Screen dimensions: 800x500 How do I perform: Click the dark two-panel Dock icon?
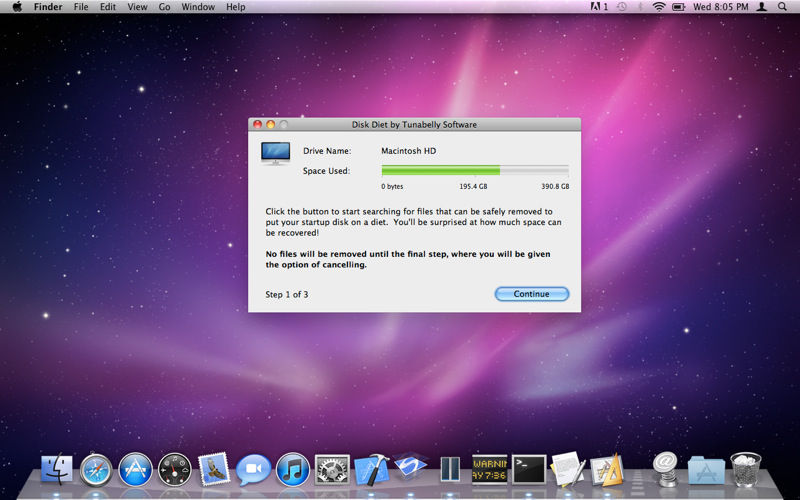pyautogui.click(x=450, y=469)
